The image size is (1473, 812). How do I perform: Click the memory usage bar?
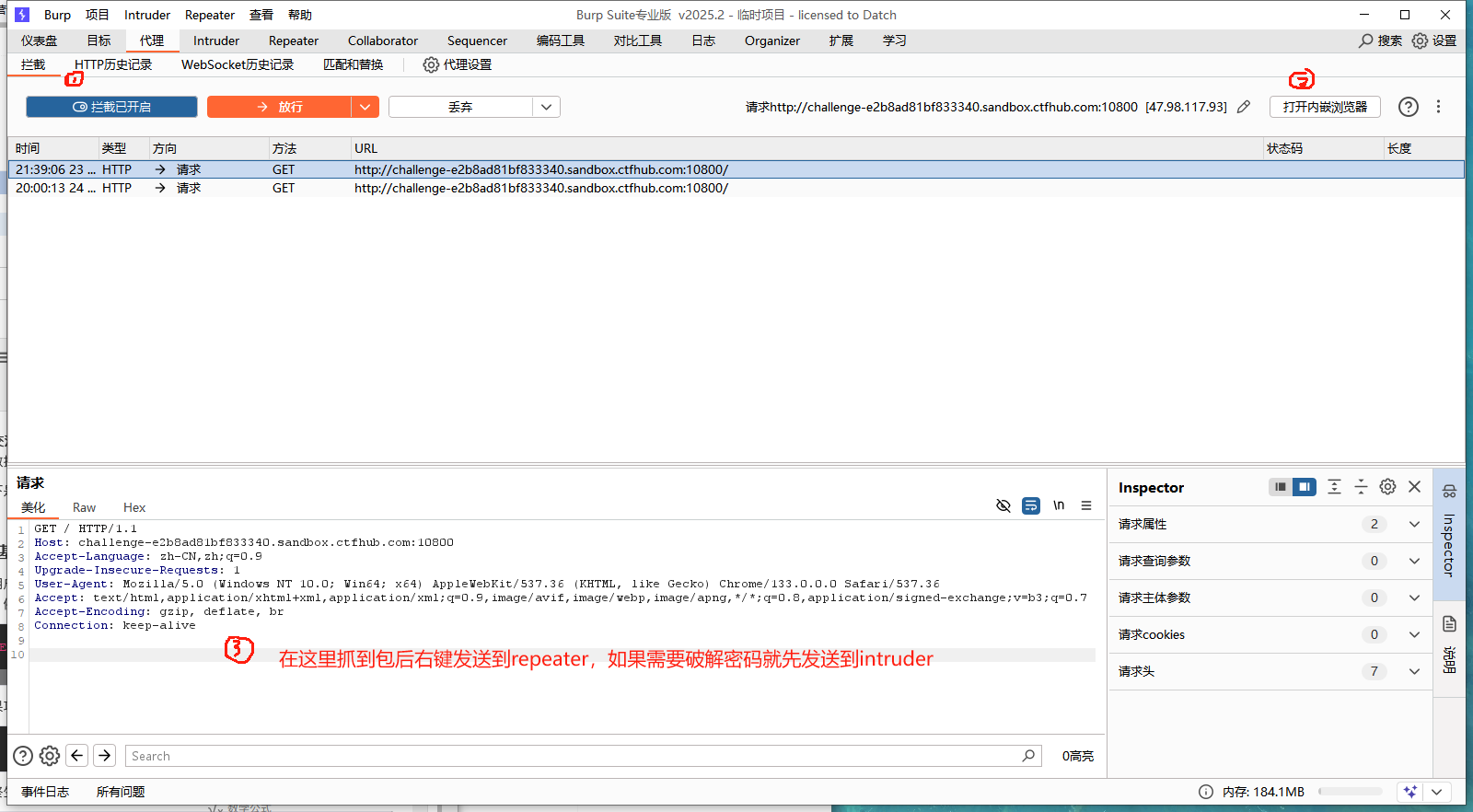tap(1351, 792)
